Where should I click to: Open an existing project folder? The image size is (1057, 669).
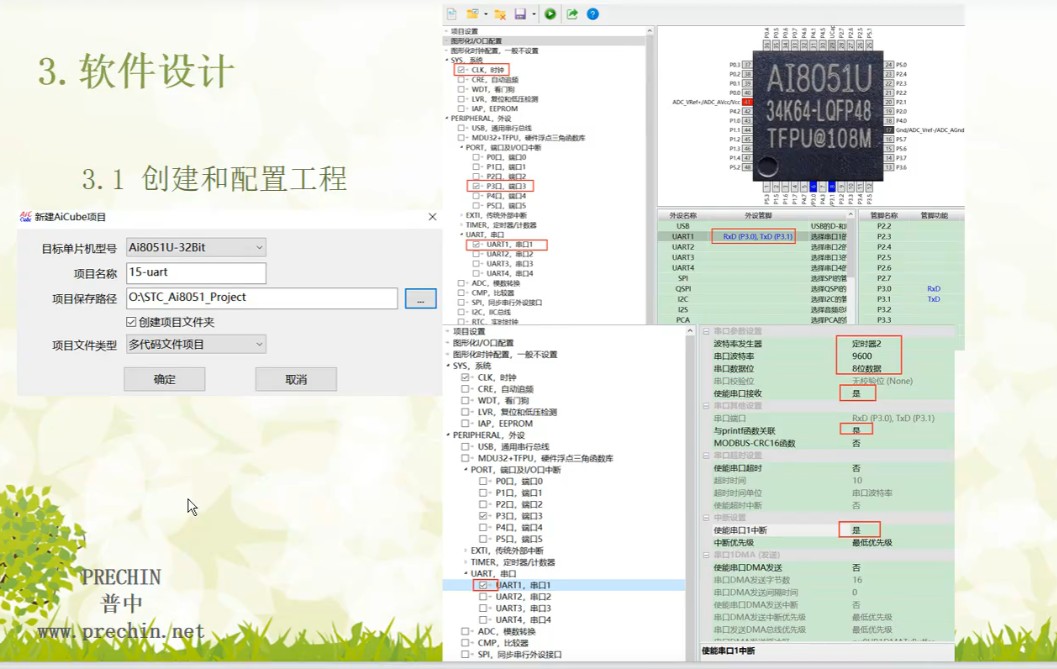[471, 14]
